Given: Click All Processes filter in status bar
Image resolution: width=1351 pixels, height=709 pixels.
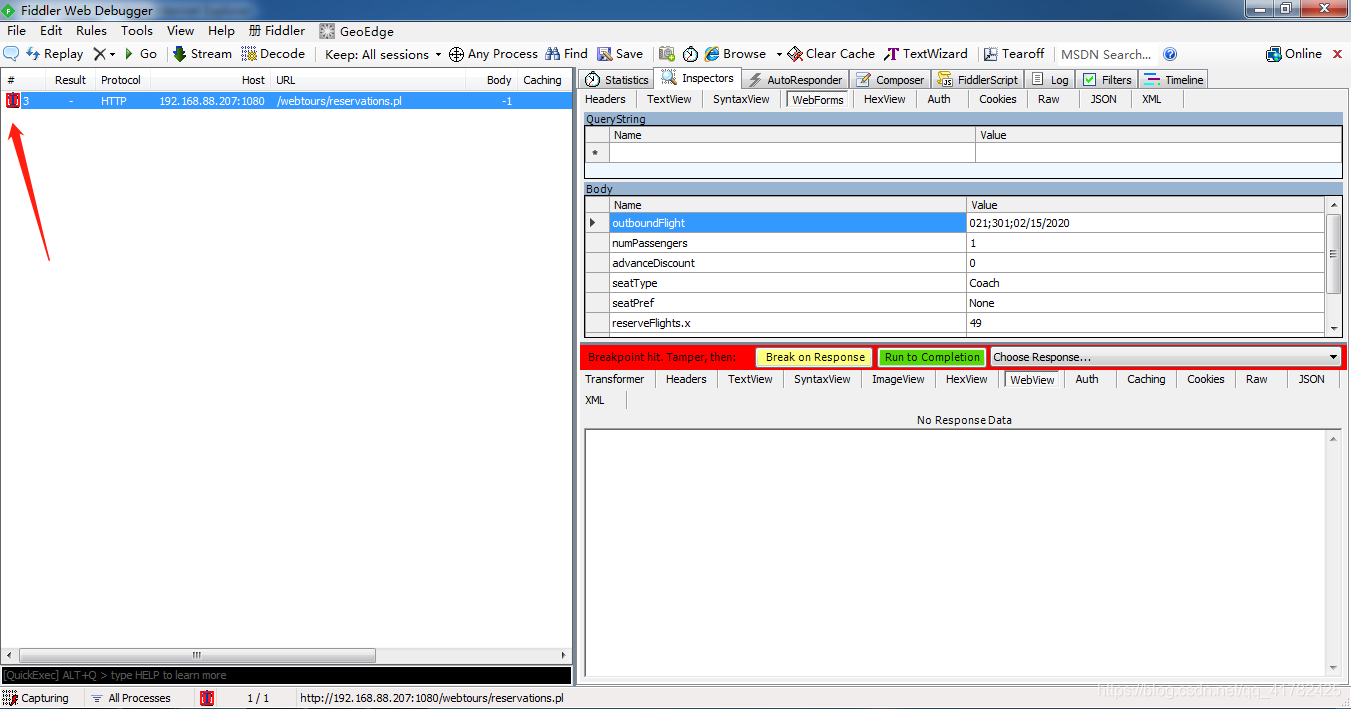Looking at the screenshot, I should point(130,698).
